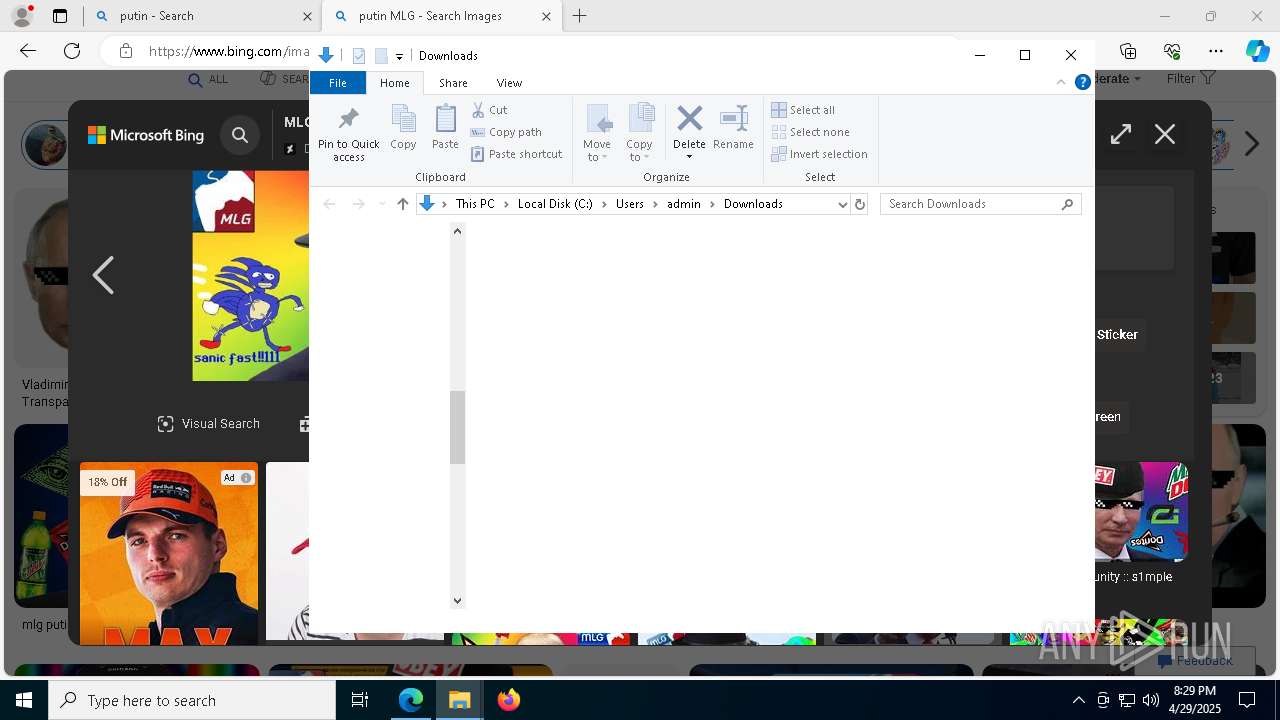Image resolution: width=1280 pixels, height=720 pixels.
Task: Open new browser tab plus button
Action: tap(579, 16)
